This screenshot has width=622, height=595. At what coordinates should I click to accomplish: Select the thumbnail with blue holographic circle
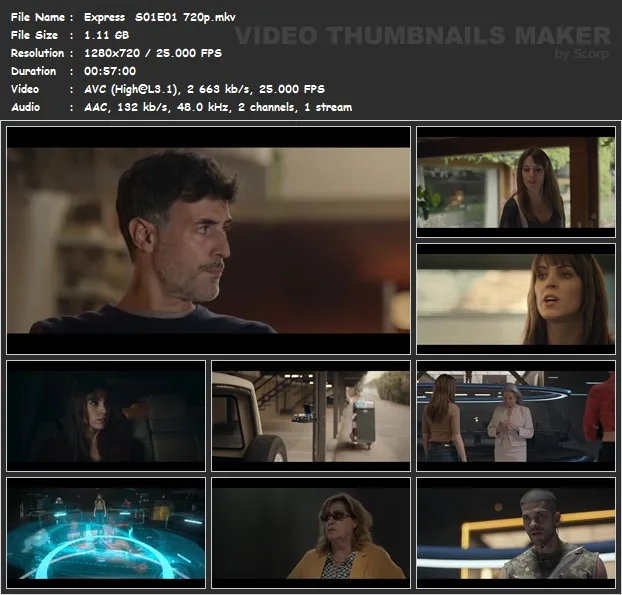106,533
